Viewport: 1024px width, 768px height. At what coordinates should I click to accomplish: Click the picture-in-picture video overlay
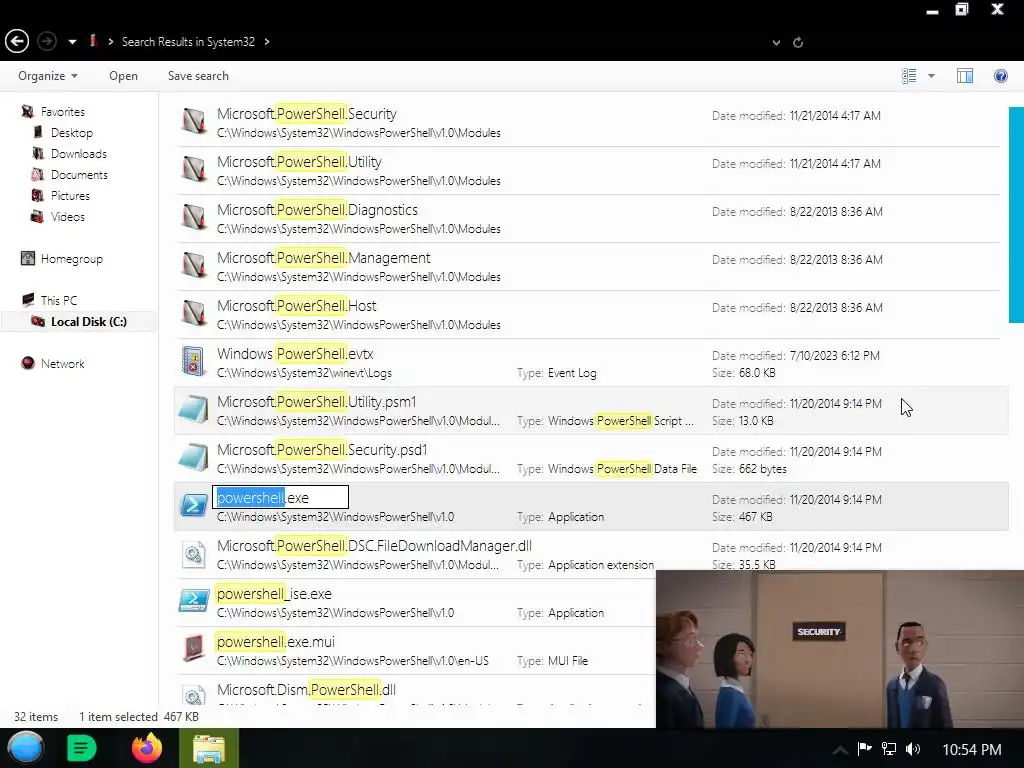(840, 649)
